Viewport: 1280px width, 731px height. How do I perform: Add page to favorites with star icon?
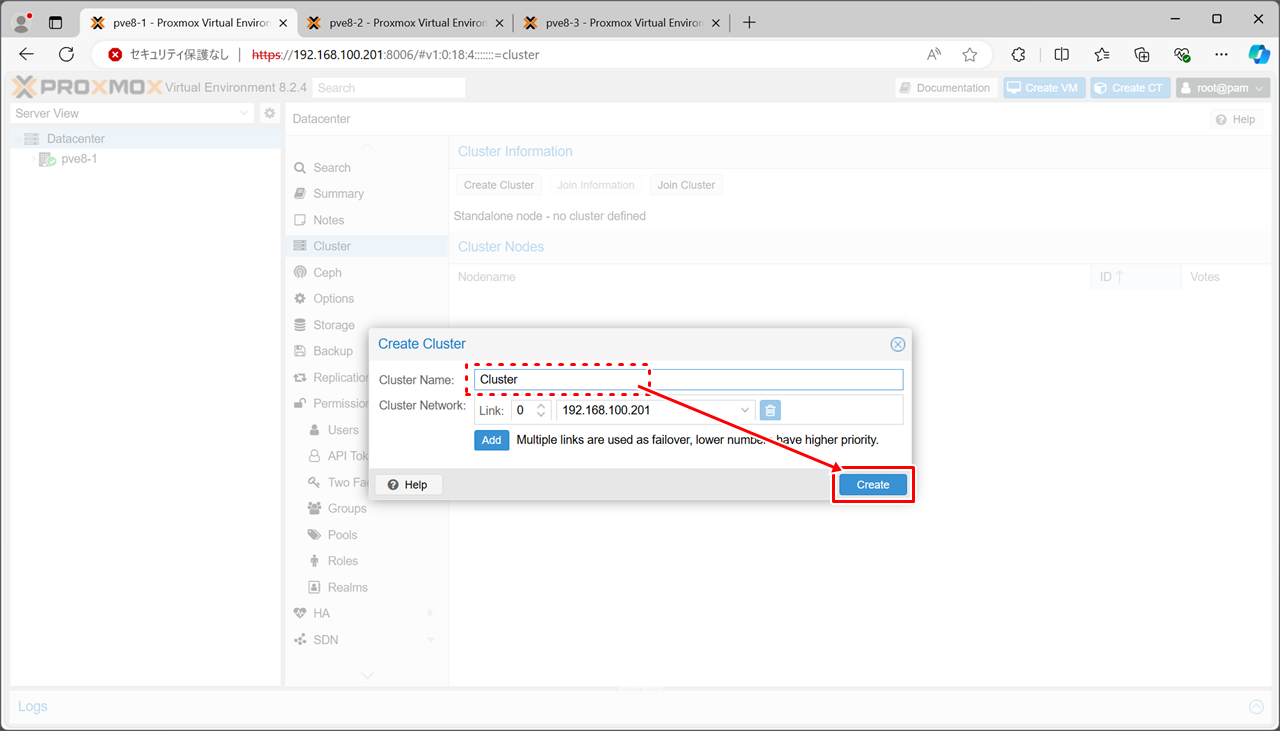(969, 55)
